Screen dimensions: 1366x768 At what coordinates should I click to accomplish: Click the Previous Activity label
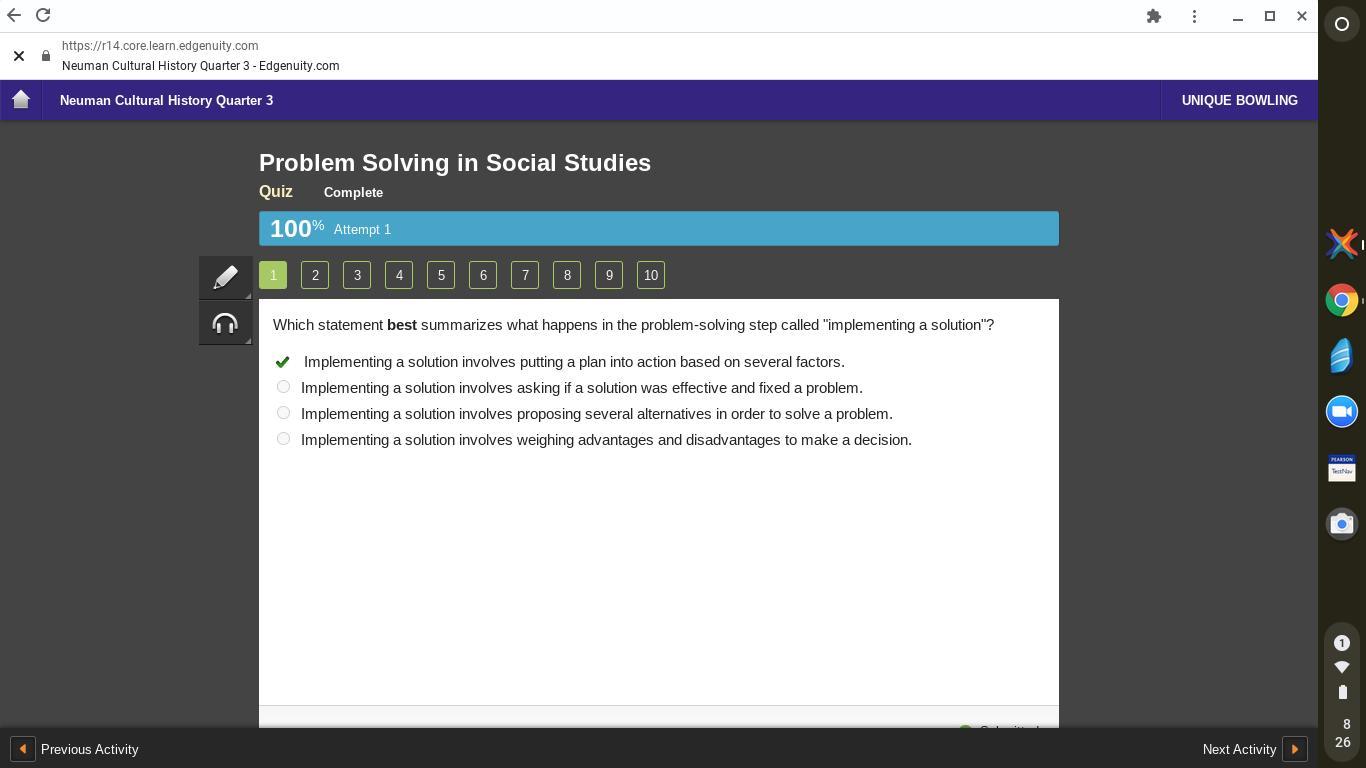tap(90, 749)
